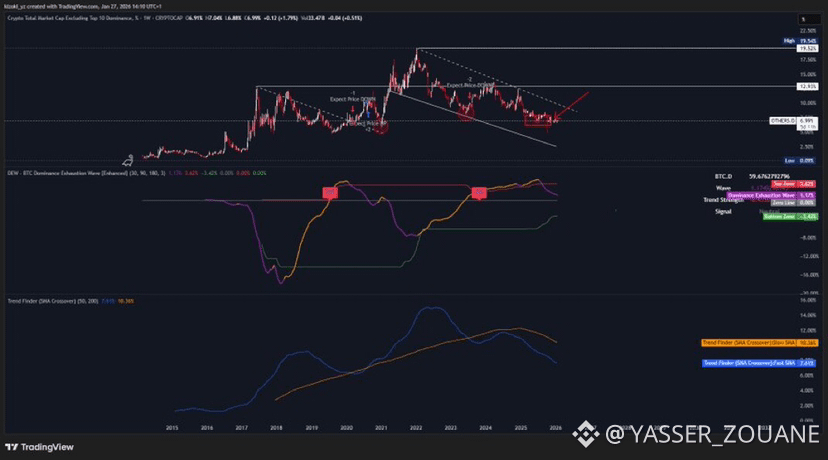The image size is (828, 460).
Task: Click the second red signal marker on DEW pane
Action: [x=479, y=193]
